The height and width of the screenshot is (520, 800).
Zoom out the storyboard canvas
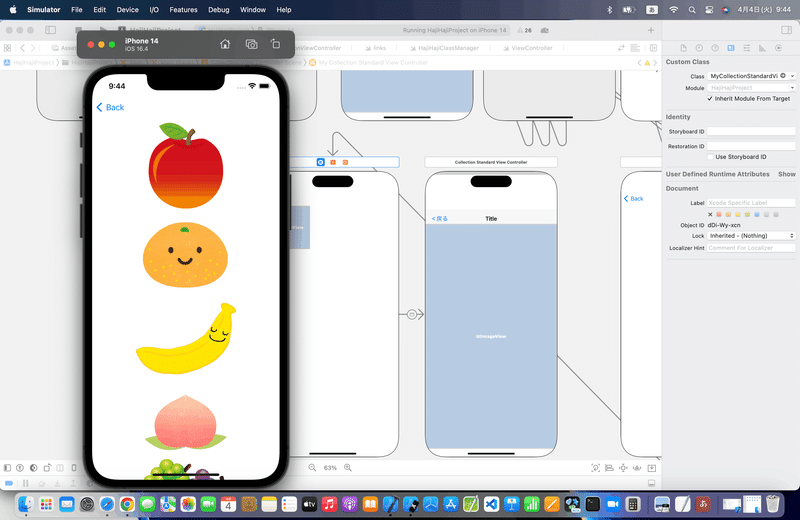click(x=312, y=467)
